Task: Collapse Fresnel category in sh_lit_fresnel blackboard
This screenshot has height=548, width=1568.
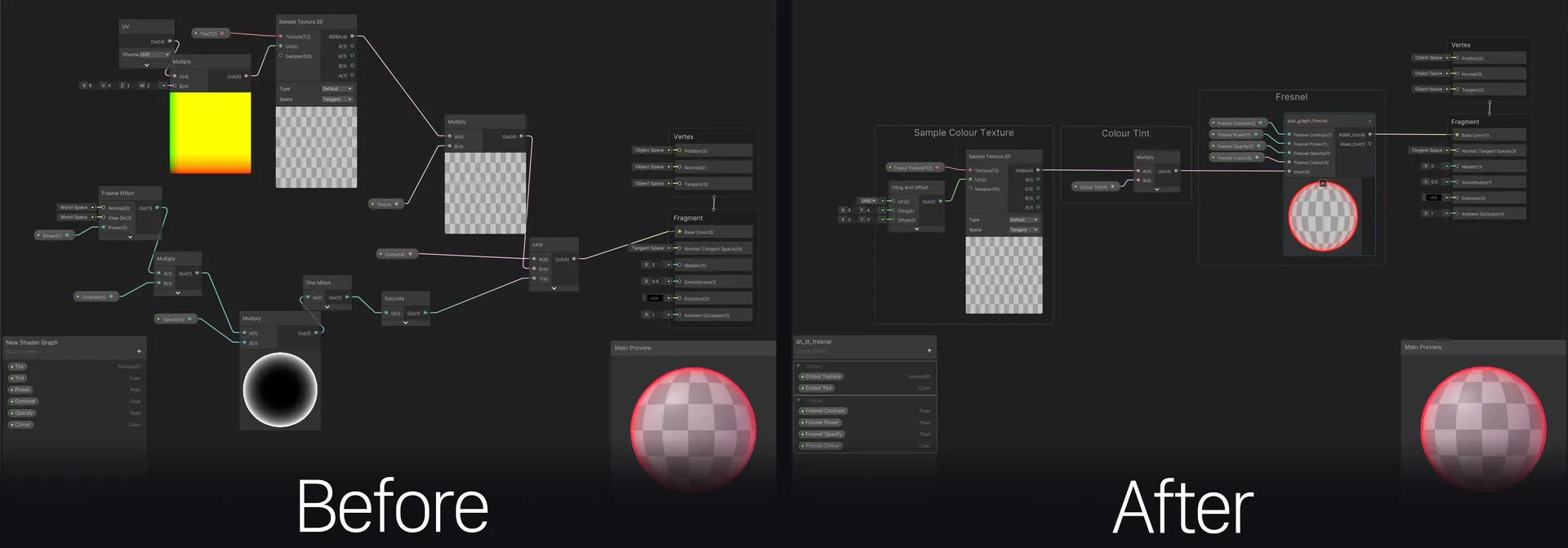Action: [x=799, y=400]
